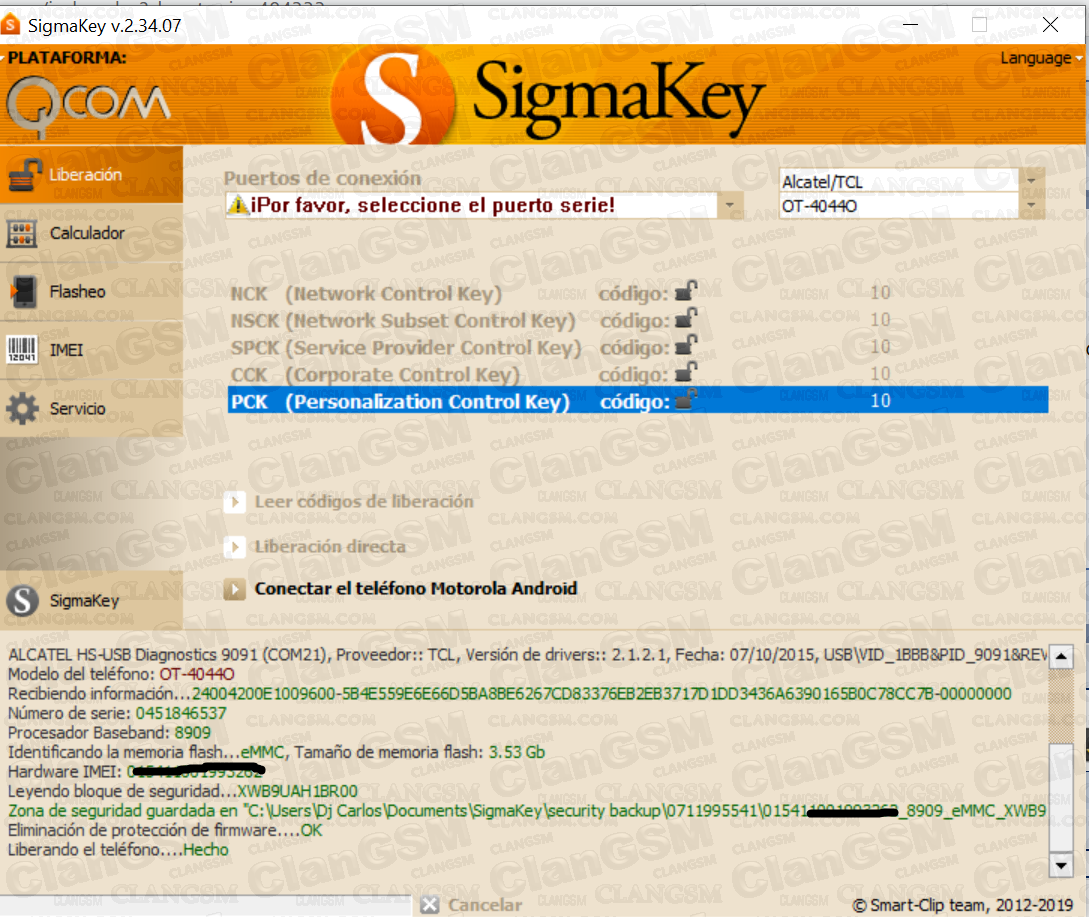Click the SigmaKey title bar app icon

pos(10,26)
